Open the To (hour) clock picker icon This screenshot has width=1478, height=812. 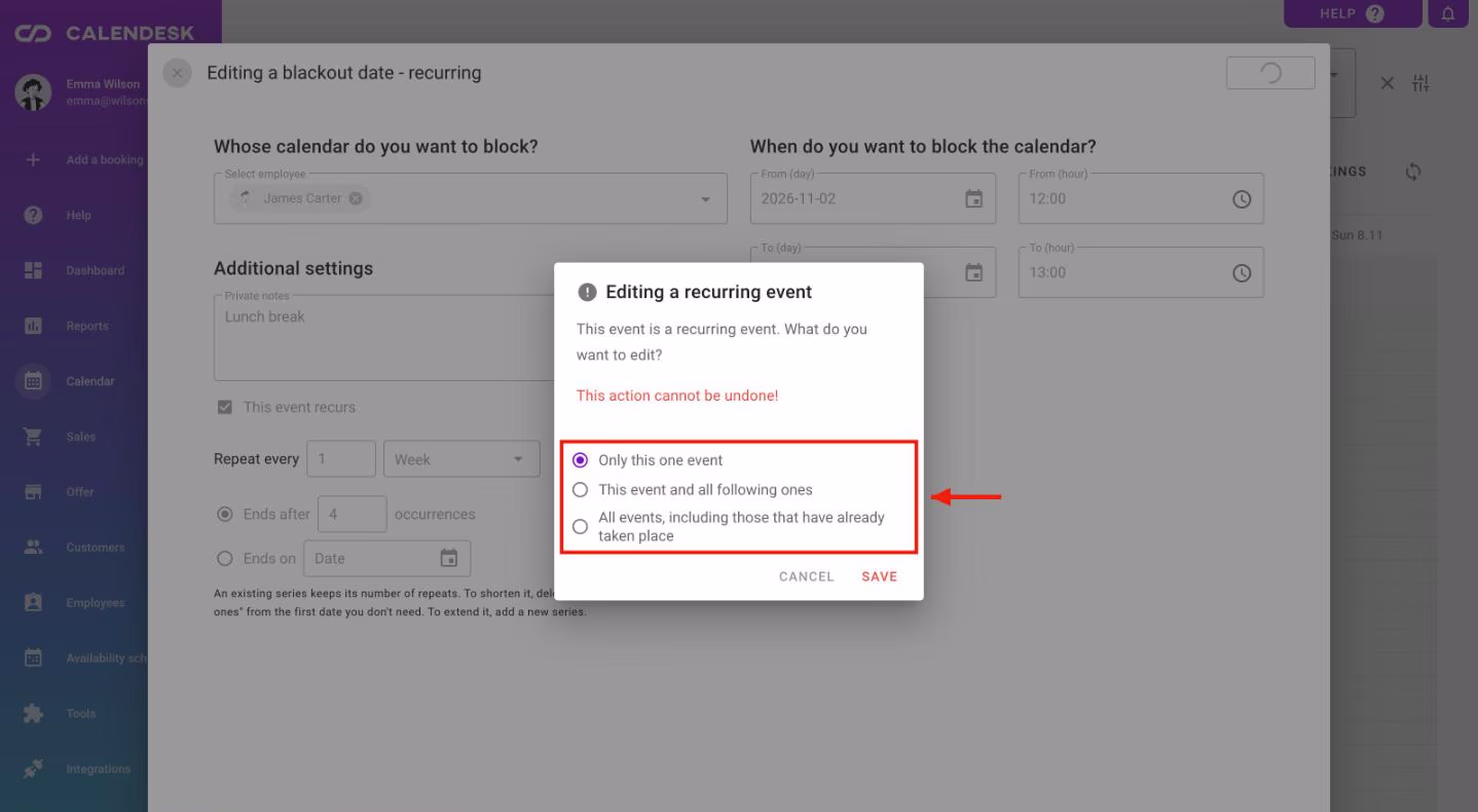1242,273
